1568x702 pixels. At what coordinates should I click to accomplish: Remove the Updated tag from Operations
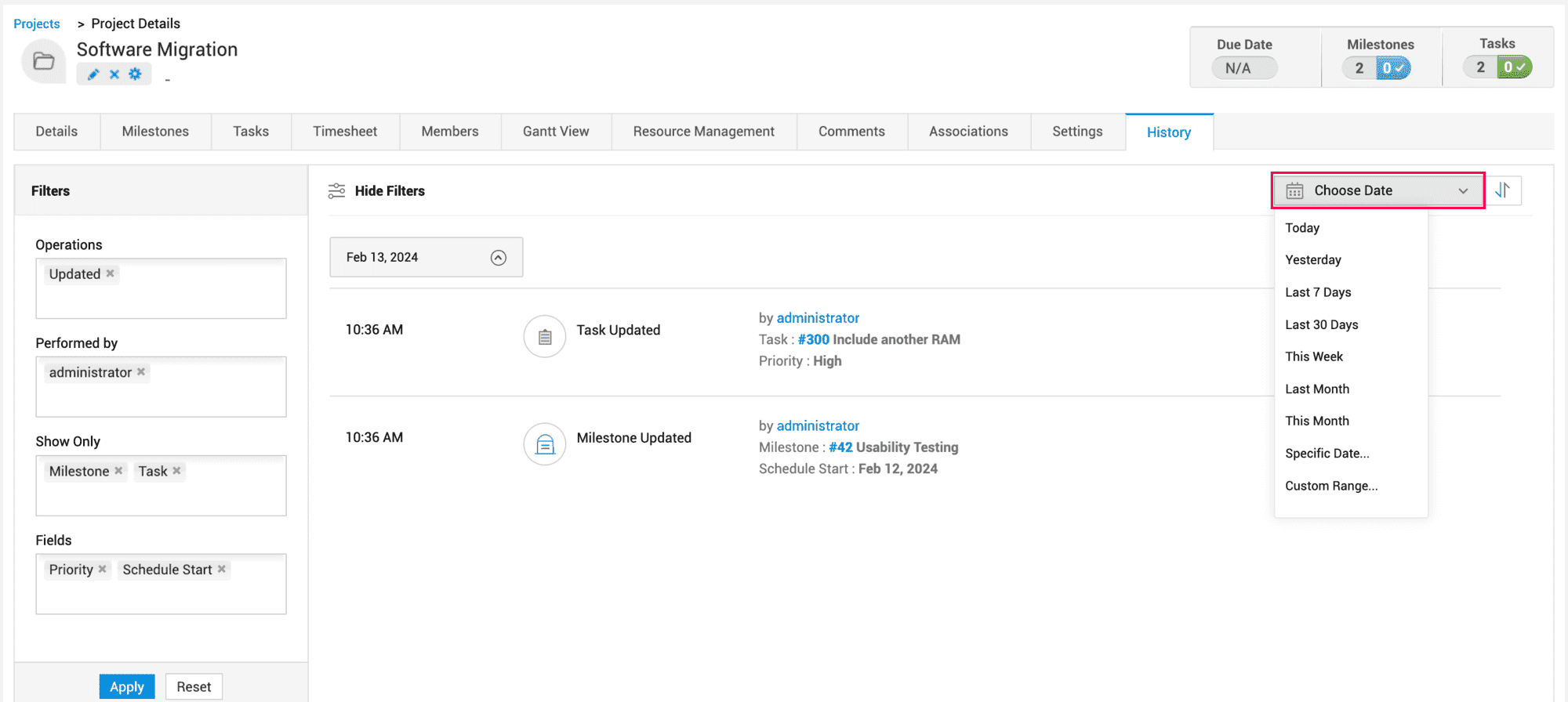click(111, 273)
